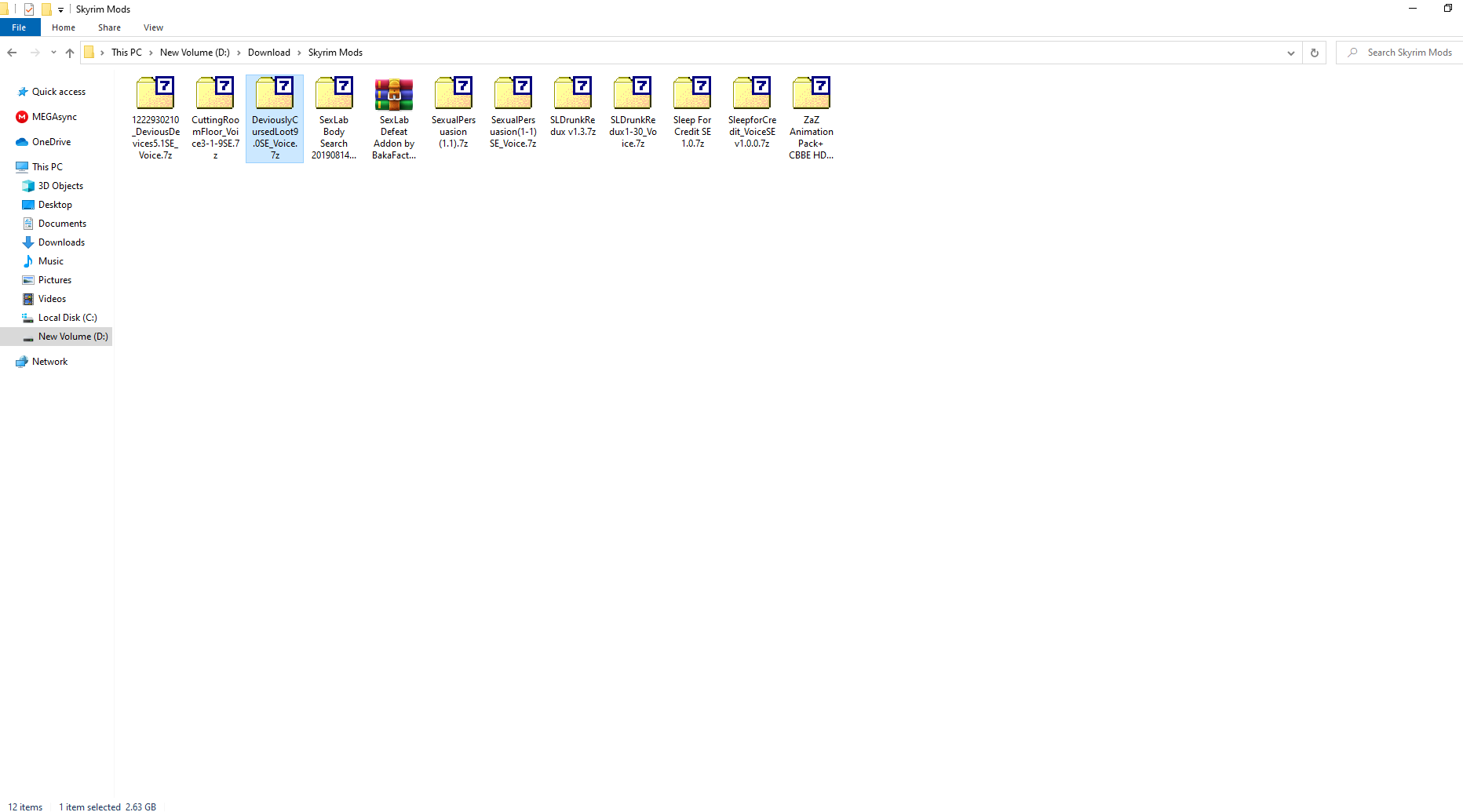Restore down the Skyrim Mods window
The height and width of the screenshot is (812, 1463).
tap(1447, 9)
